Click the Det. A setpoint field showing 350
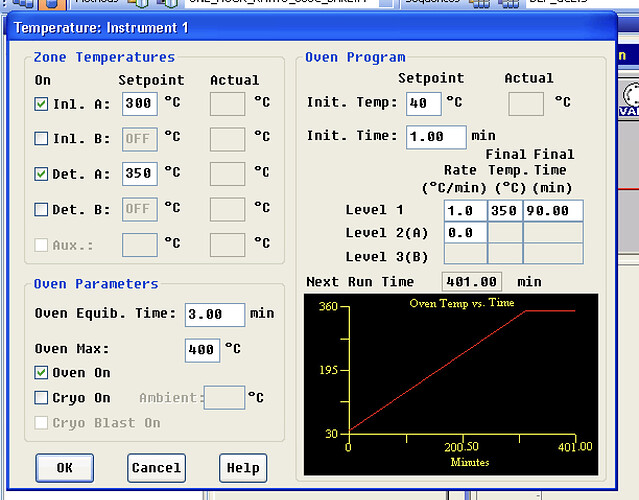 140,174
